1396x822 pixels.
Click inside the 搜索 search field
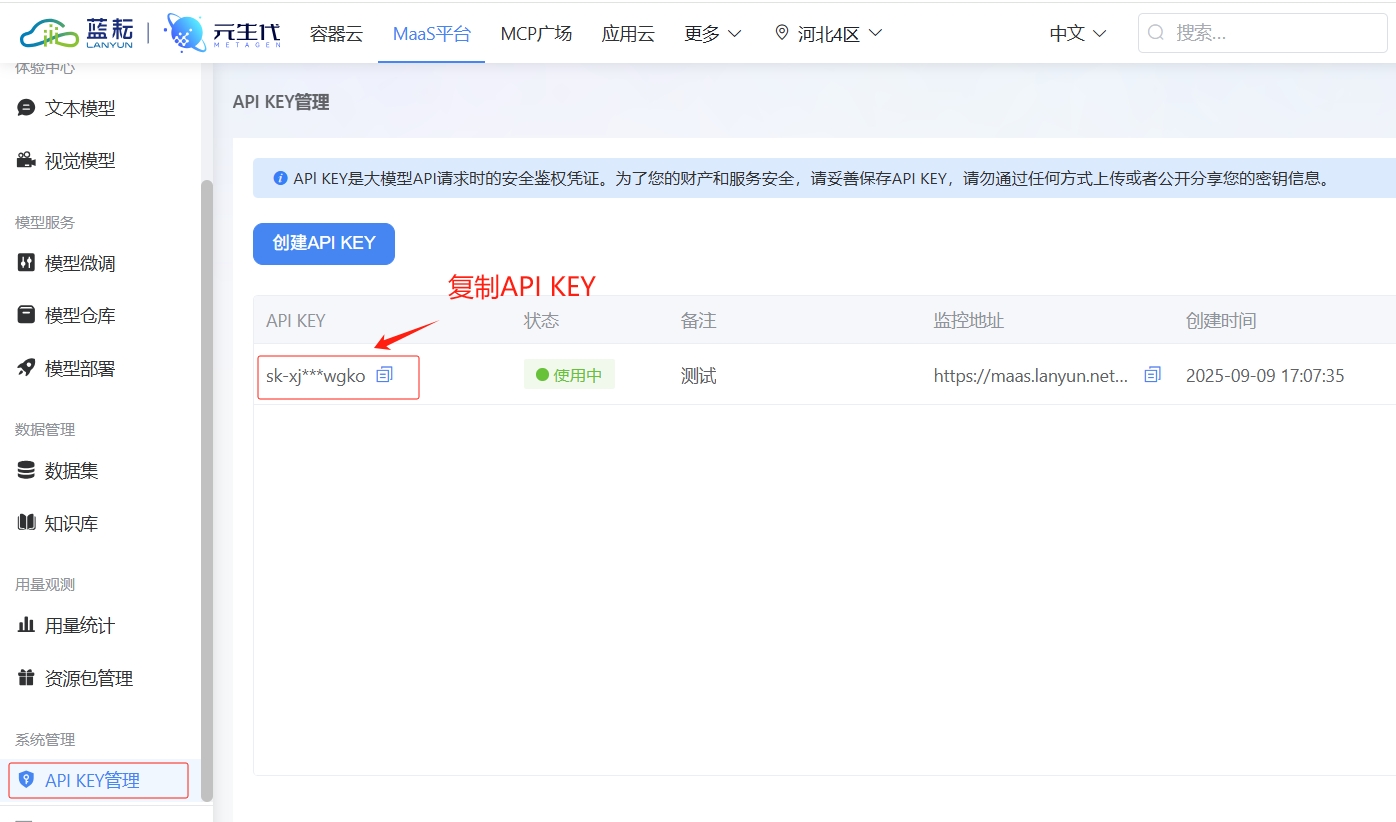(x=1262, y=32)
